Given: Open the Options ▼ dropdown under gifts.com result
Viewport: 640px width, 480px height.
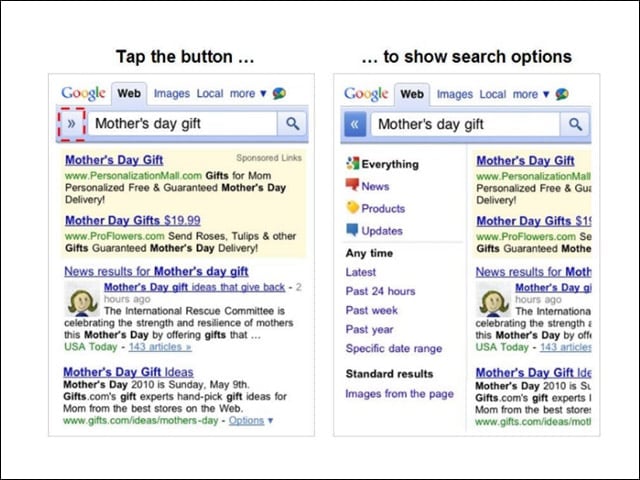Looking at the screenshot, I should [x=251, y=420].
